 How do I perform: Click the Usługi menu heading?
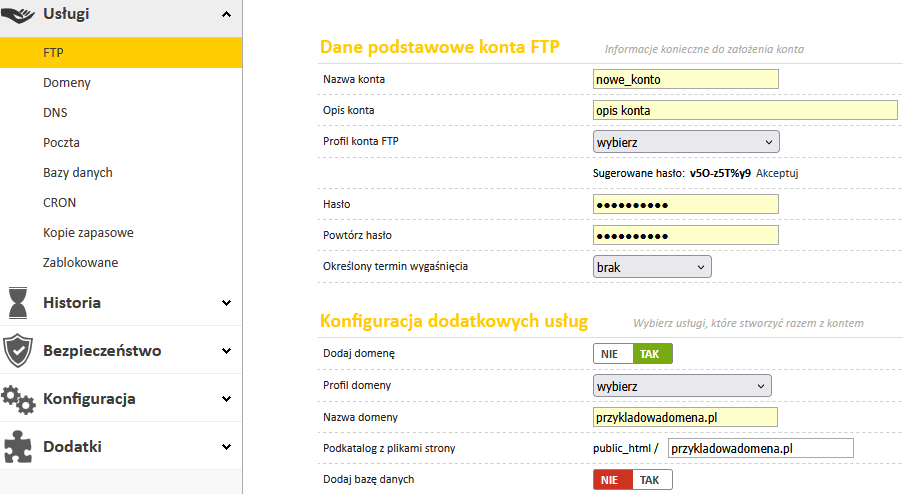[66, 14]
